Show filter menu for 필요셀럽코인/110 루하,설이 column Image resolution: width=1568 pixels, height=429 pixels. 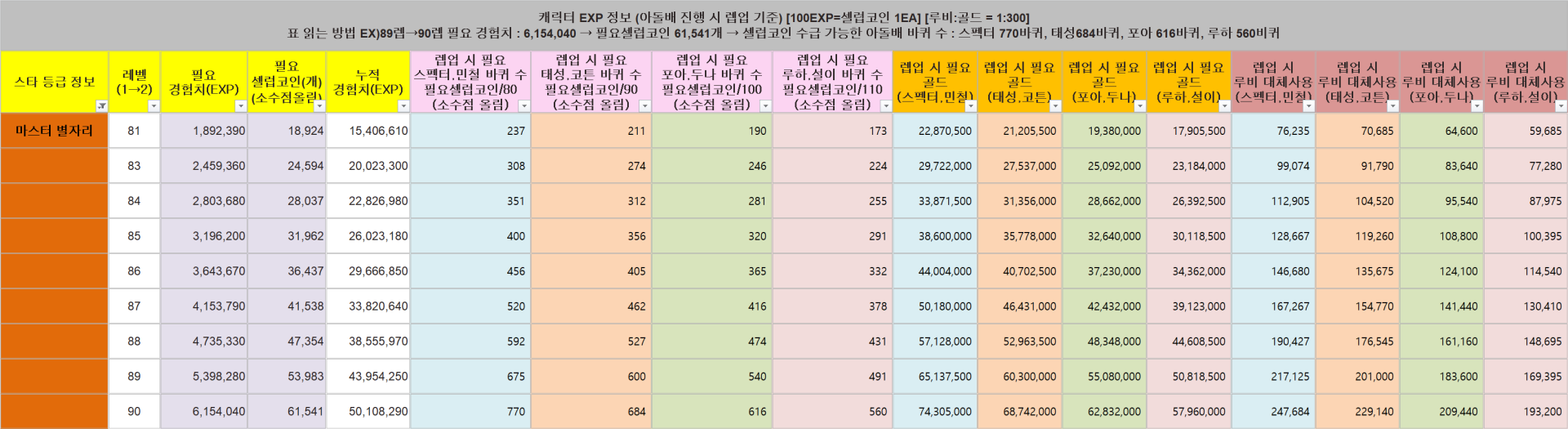886,106
